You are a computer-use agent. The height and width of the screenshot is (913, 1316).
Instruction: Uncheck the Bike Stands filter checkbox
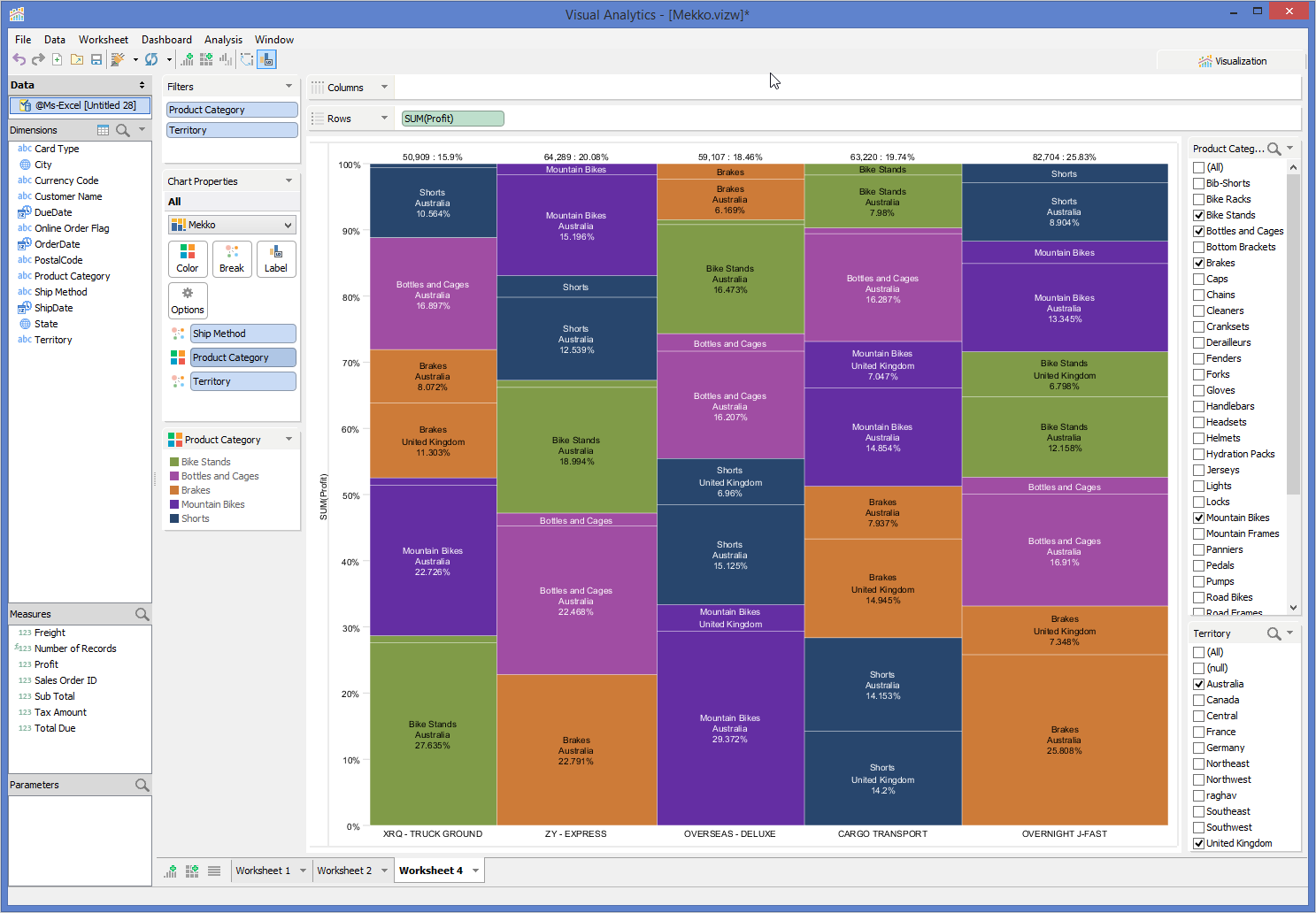point(1198,215)
